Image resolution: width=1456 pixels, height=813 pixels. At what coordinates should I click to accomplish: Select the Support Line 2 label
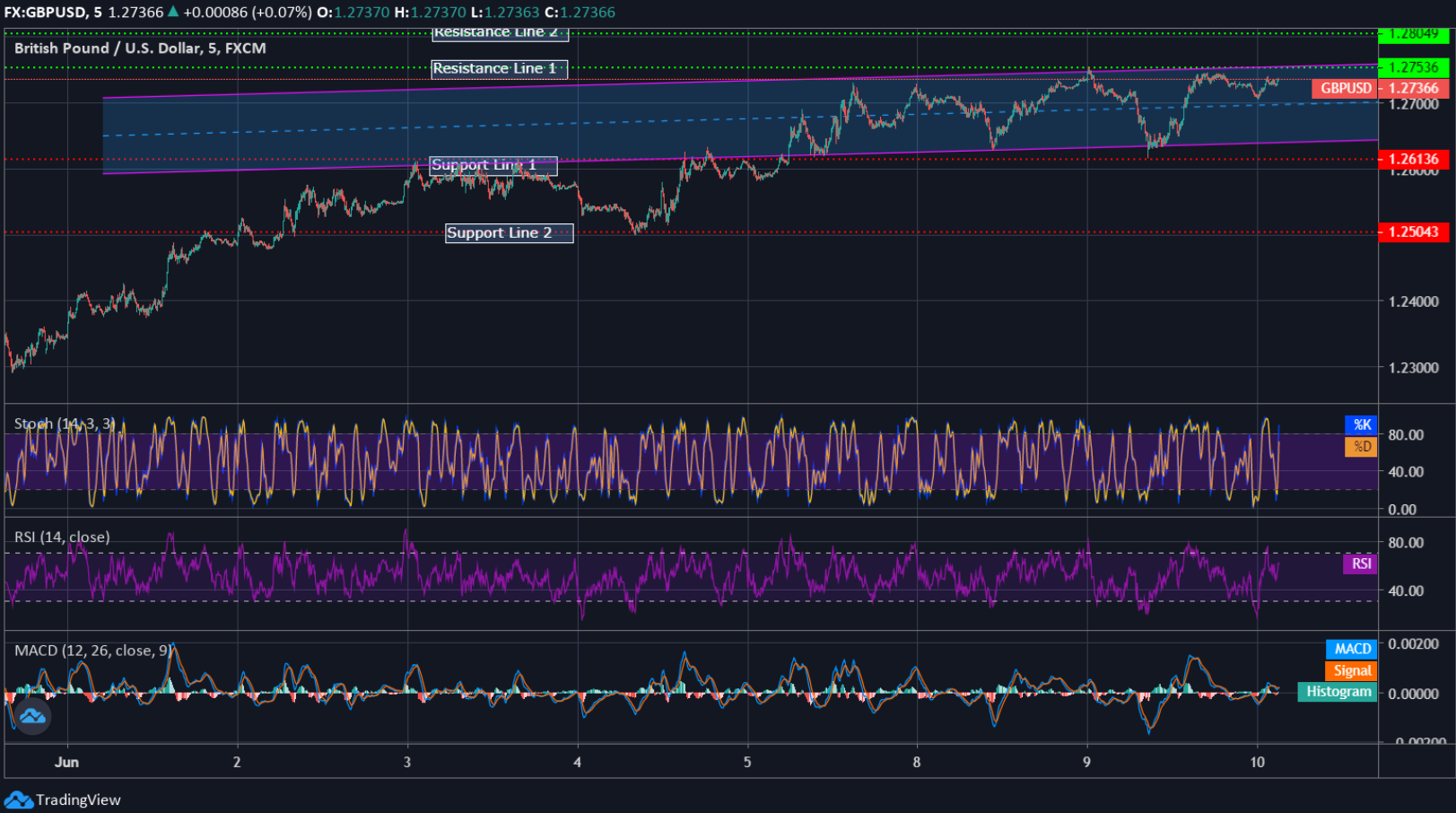click(x=507, y=232)
